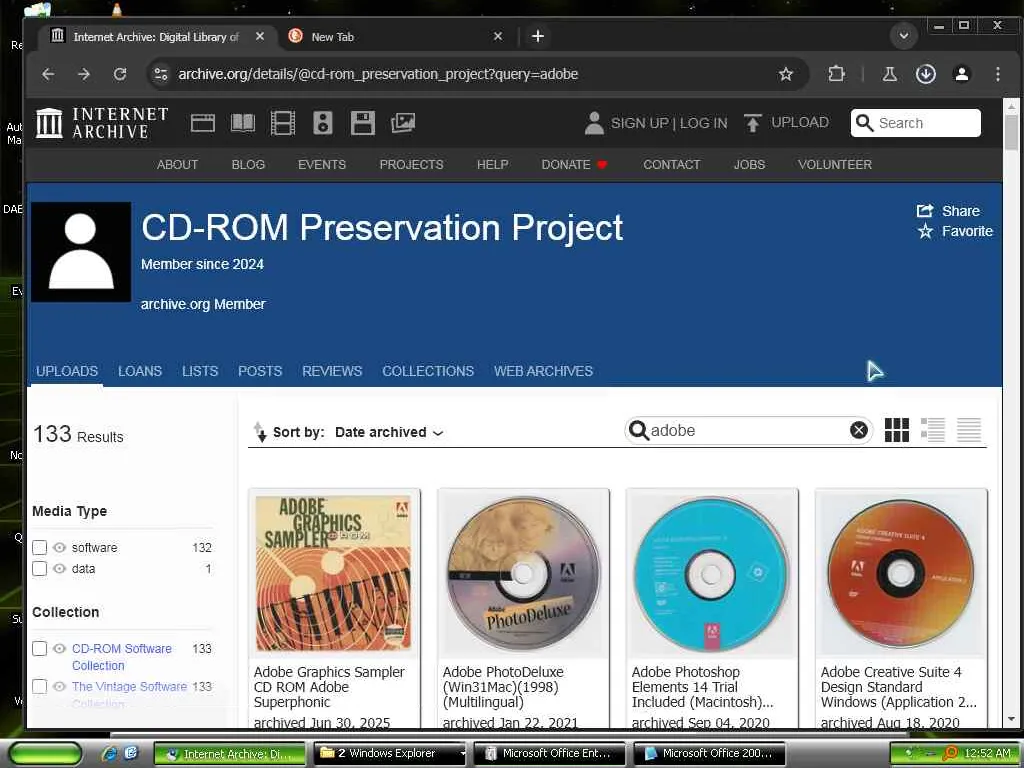Open the Internet Archive home logo
Screen dimensions: 1024x768
[102, 123]
